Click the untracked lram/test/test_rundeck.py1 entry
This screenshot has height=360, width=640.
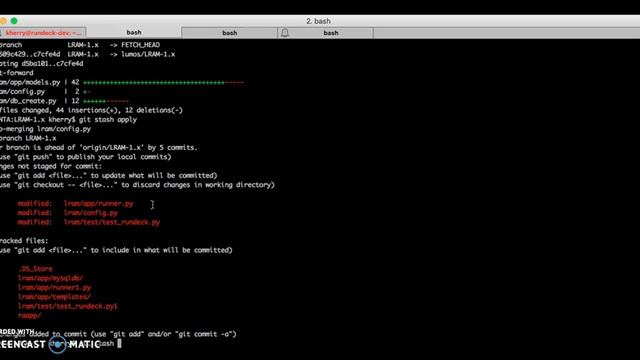point(68,306)
